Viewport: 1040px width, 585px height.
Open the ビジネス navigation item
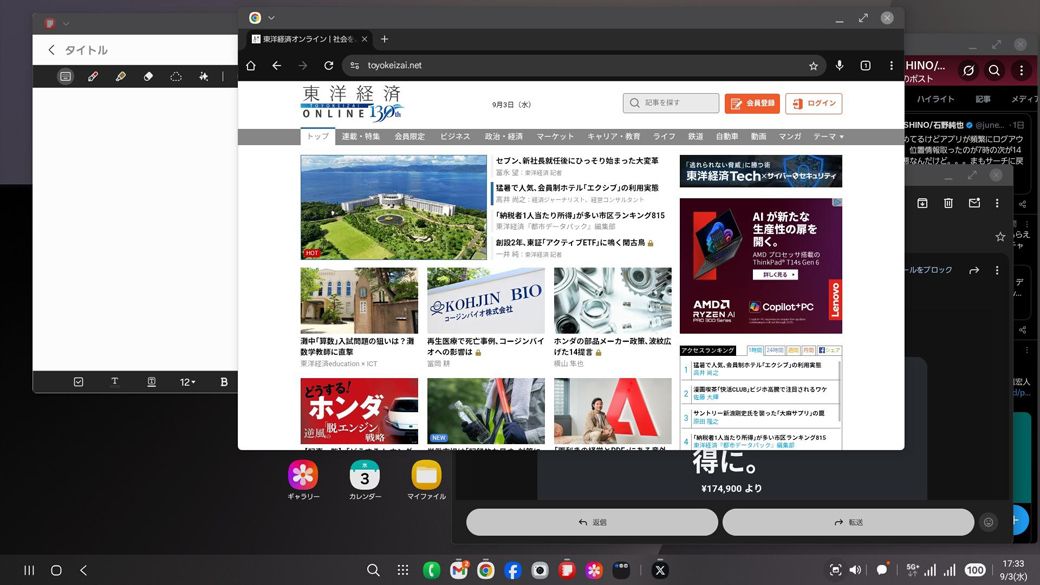(455, 136)
